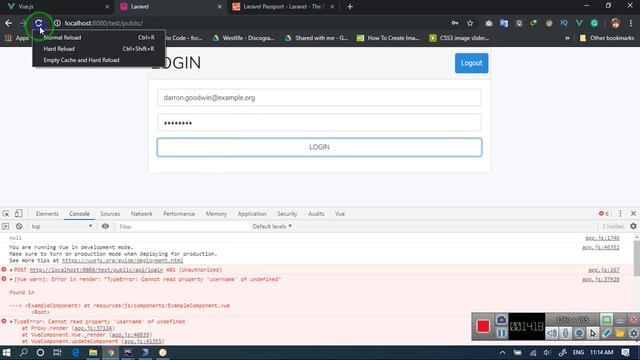Toggle the recorder microphone icon

pyautogui.click(x=565, y=333)
